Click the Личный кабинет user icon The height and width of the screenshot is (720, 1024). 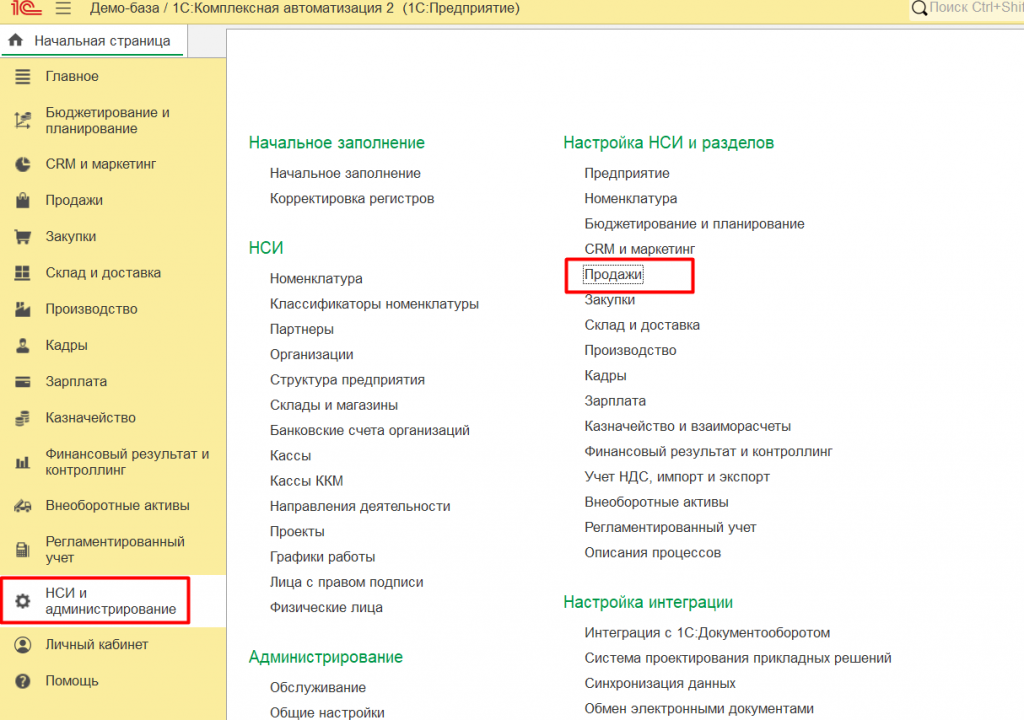coord(23,645)
